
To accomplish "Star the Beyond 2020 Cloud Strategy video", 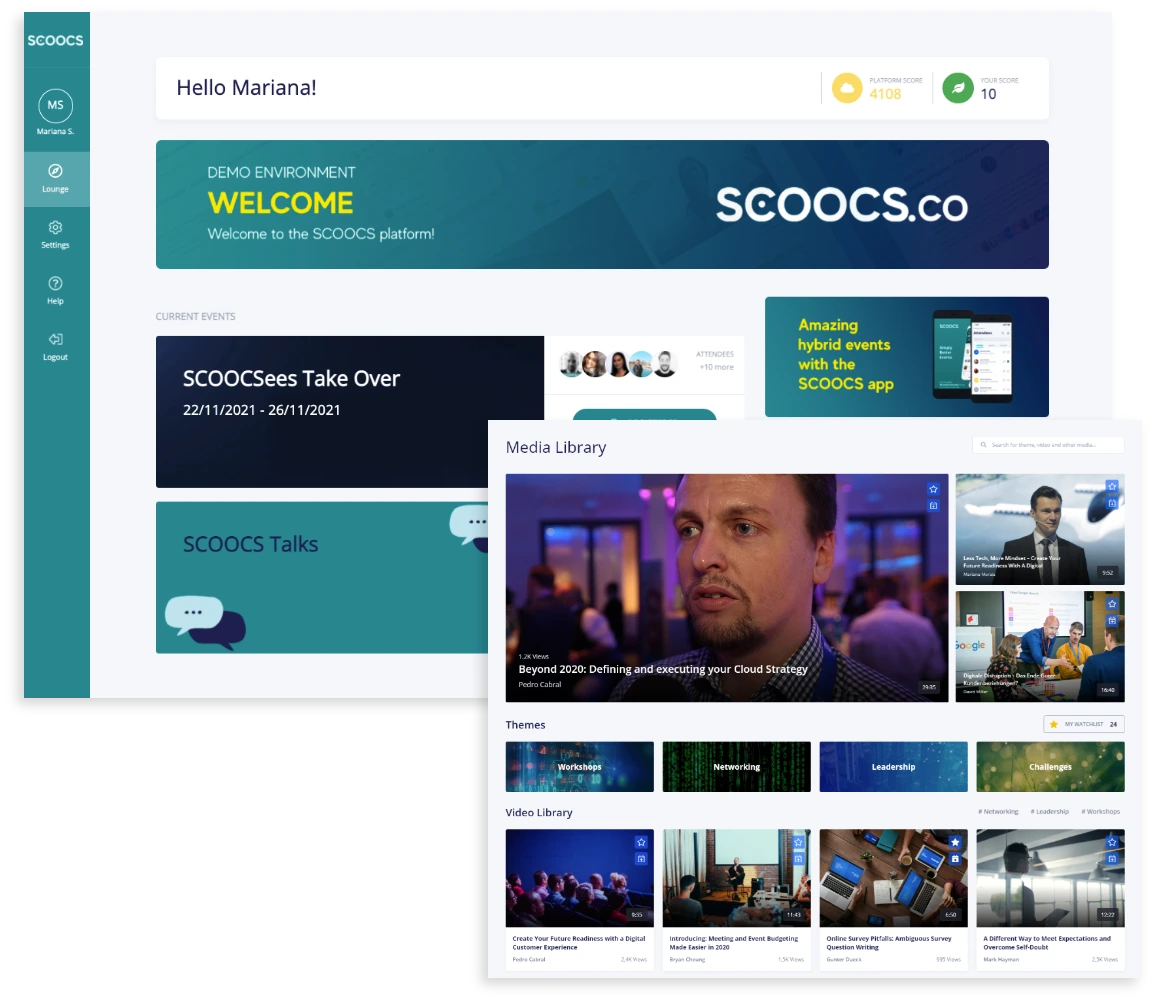I will [x=933, y=489].
